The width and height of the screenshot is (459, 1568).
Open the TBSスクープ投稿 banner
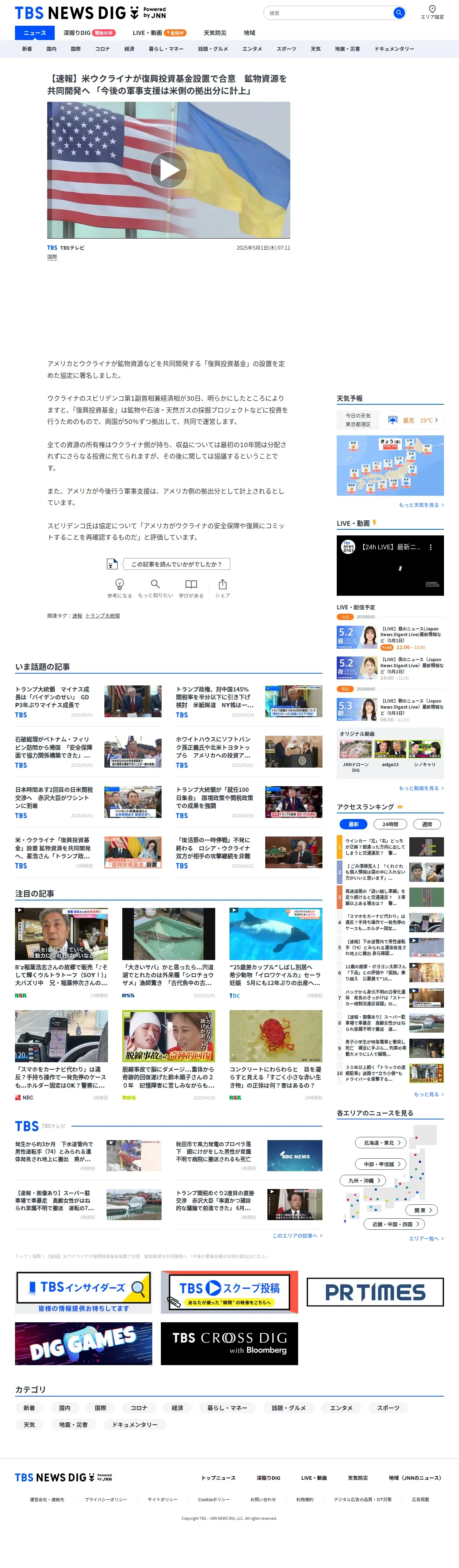tap(229, 1292)
